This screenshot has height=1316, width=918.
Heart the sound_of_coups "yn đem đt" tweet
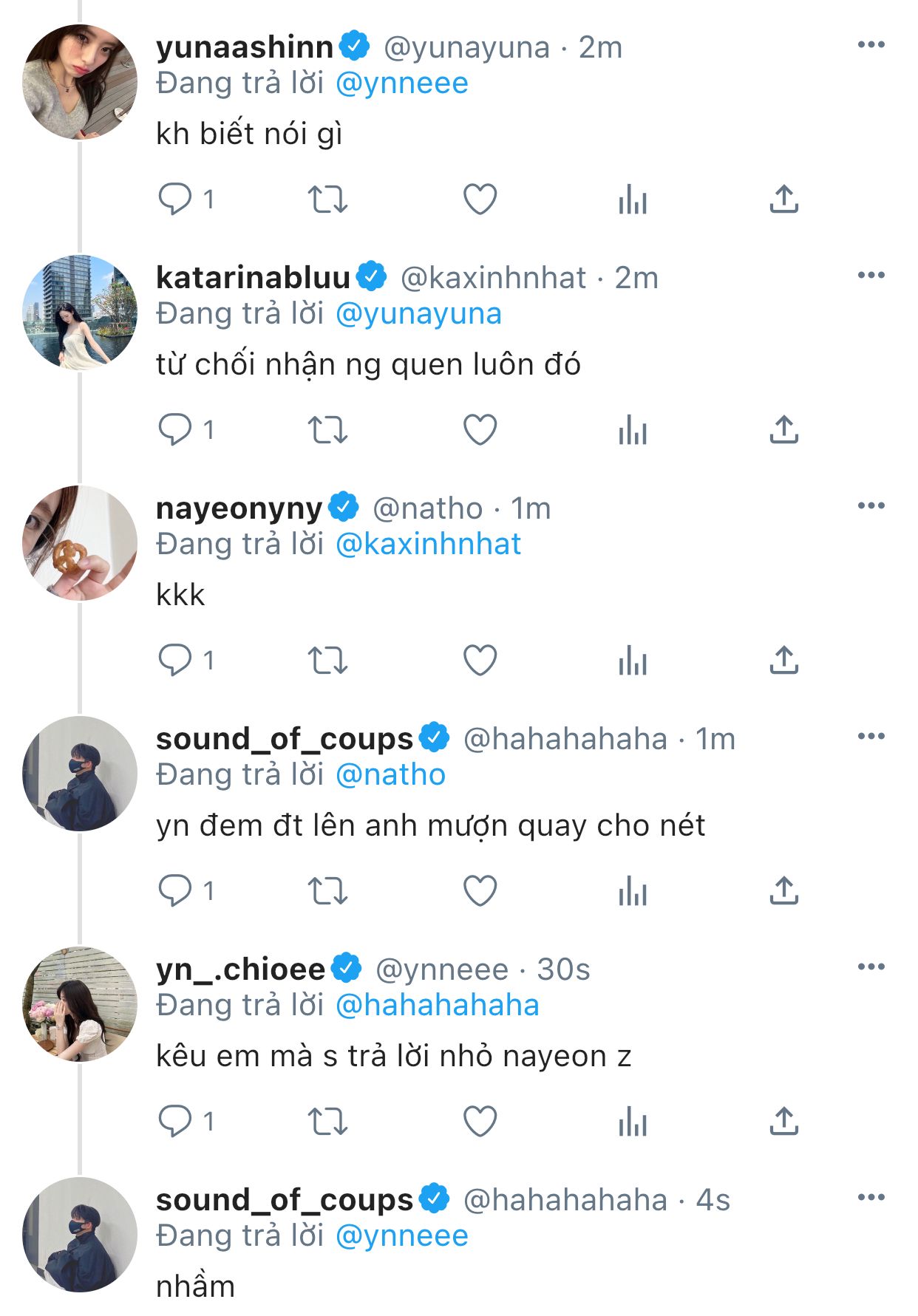click(480, 891)
